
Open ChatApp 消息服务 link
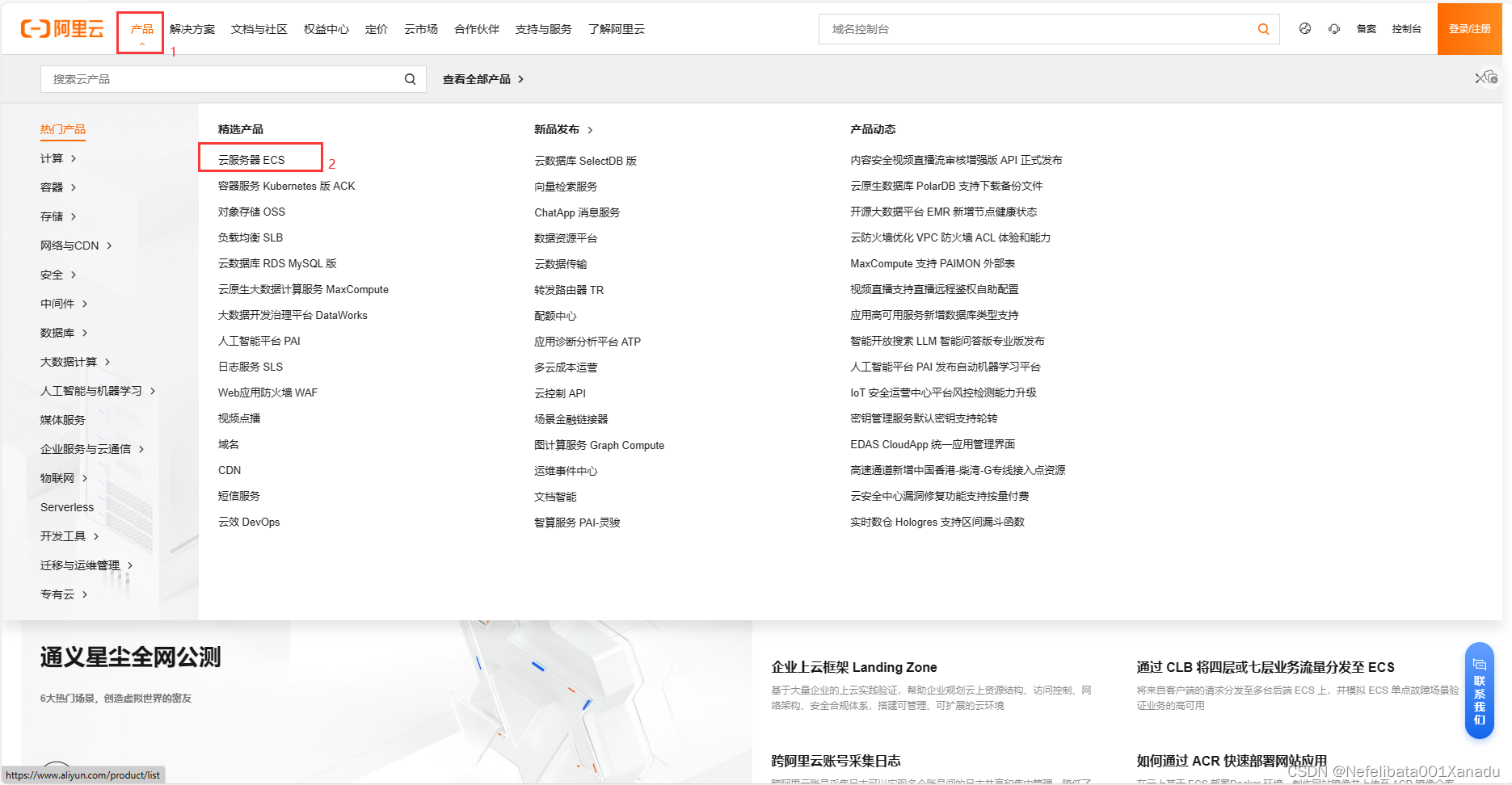[x=577, y=212]
